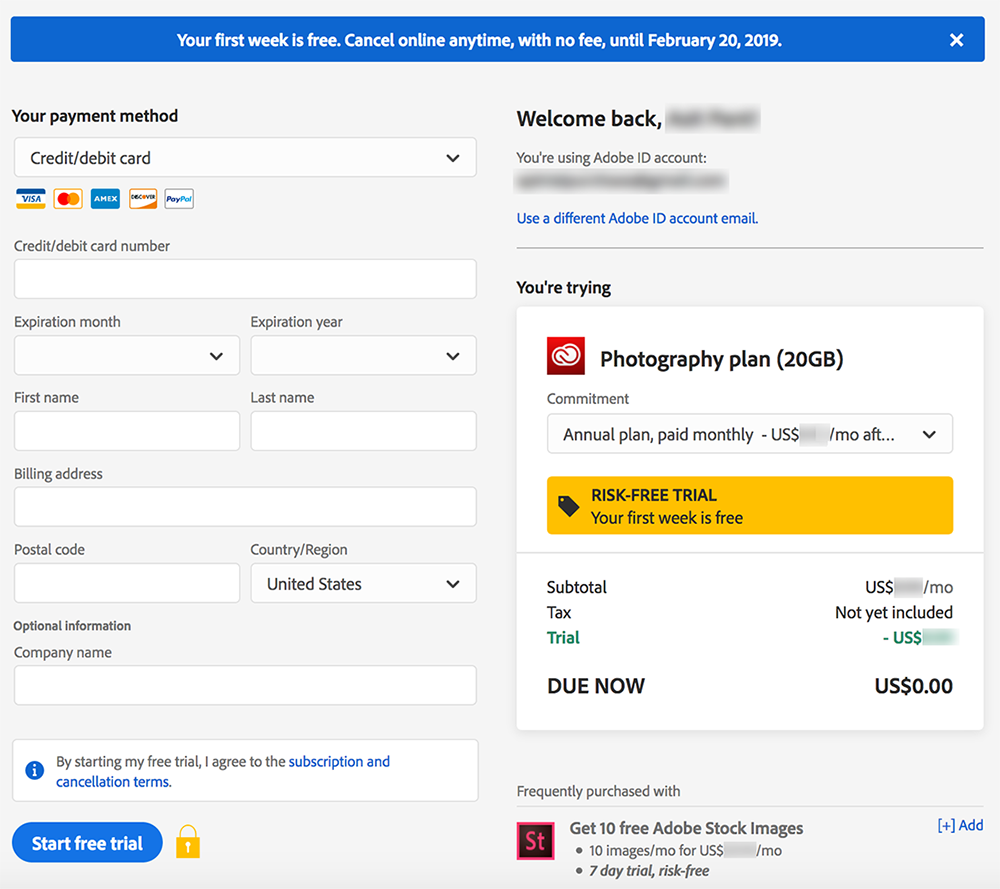Click the Start free trial button

tap(87, 842)
